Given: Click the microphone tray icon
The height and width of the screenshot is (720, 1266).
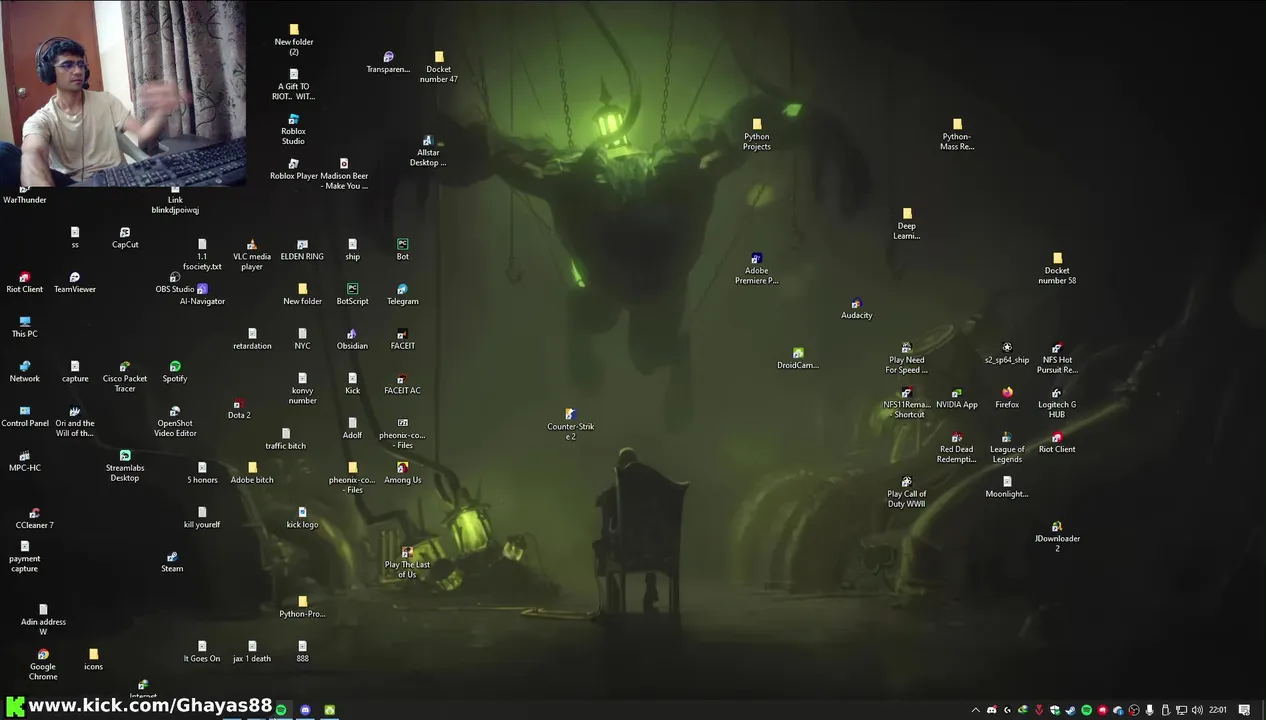Looking at the screenshot, I should coord(1149,710).
